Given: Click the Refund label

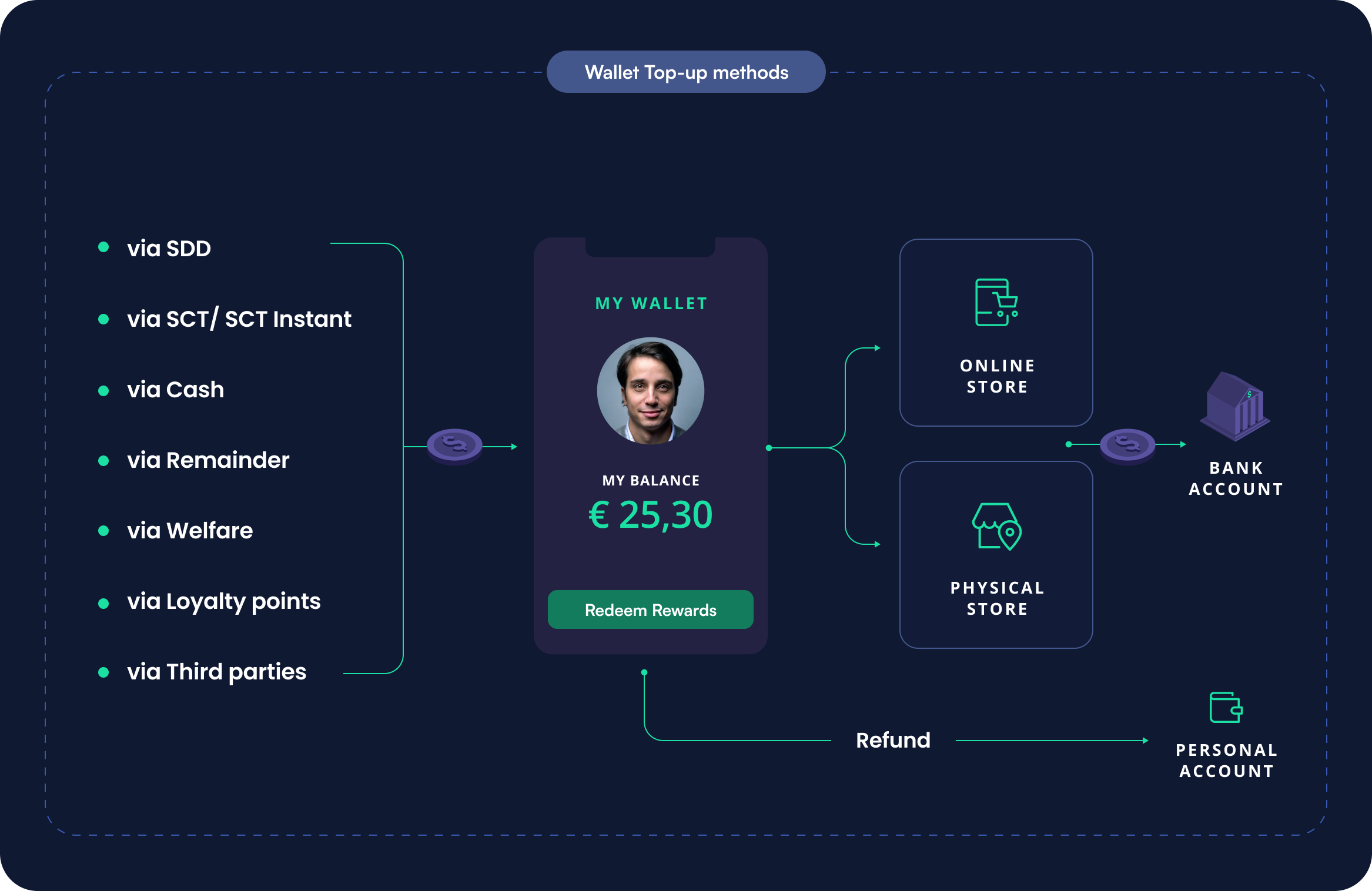Looking at the screenshot, I should pyautogui.click(x=893, y=741).
